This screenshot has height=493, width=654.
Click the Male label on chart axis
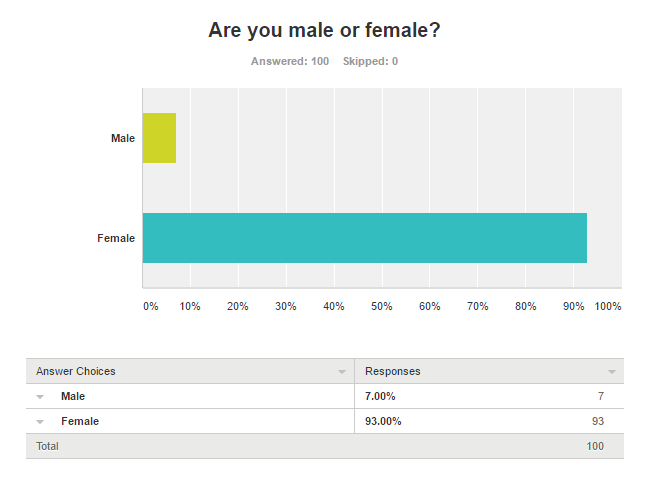coord(122,138)
